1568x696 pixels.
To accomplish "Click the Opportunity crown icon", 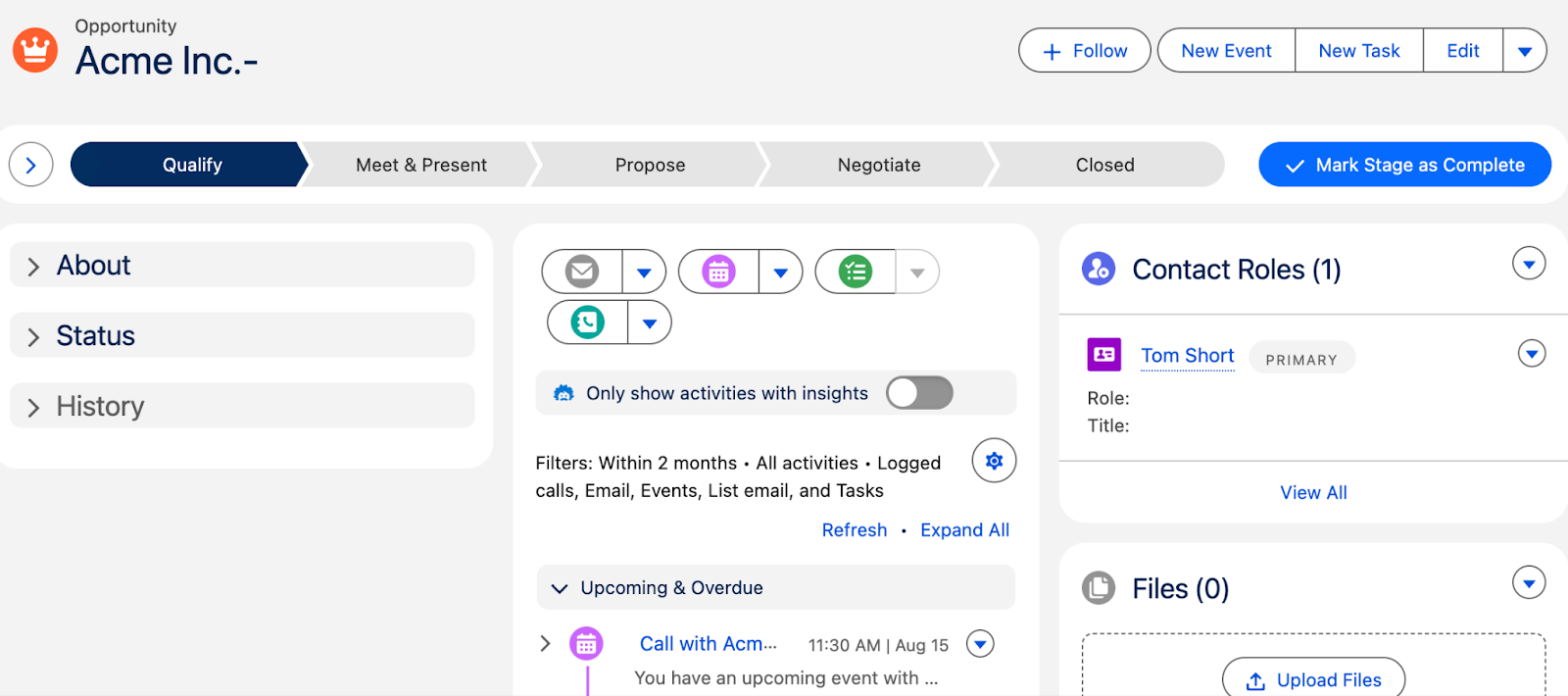I will tap(35, 49).
